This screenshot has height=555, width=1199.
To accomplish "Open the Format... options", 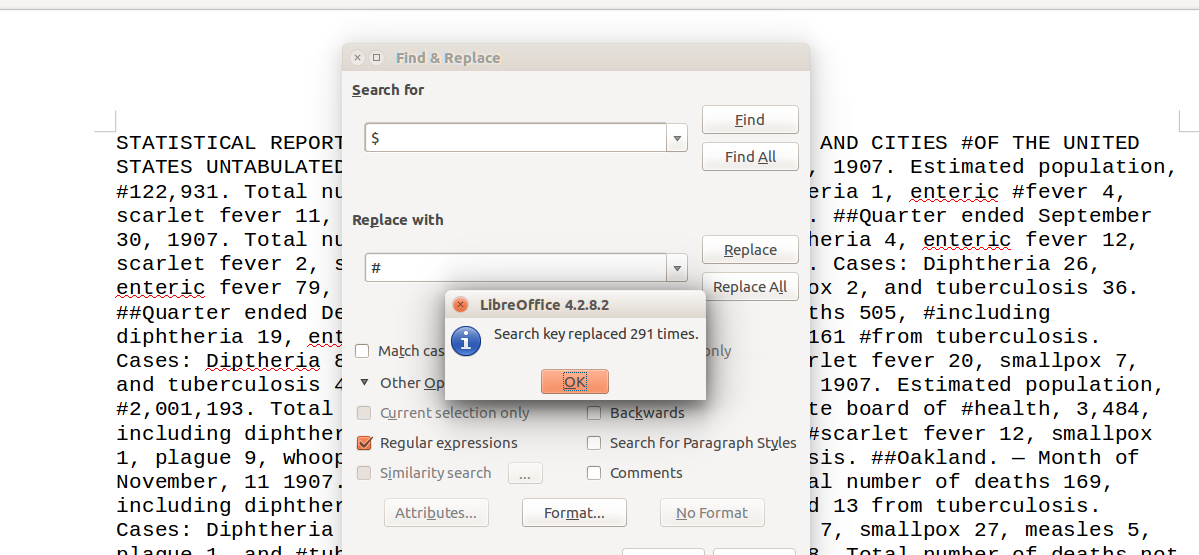I will coord(574,513).
